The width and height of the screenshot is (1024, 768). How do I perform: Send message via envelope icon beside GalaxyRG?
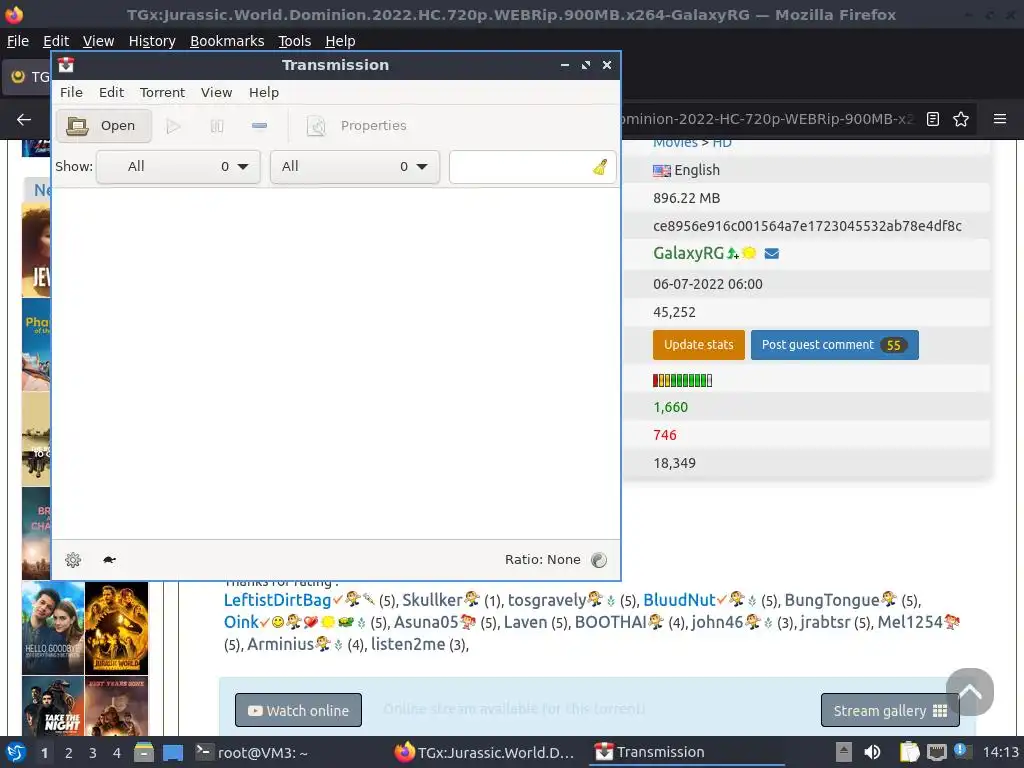click(771, 253)
